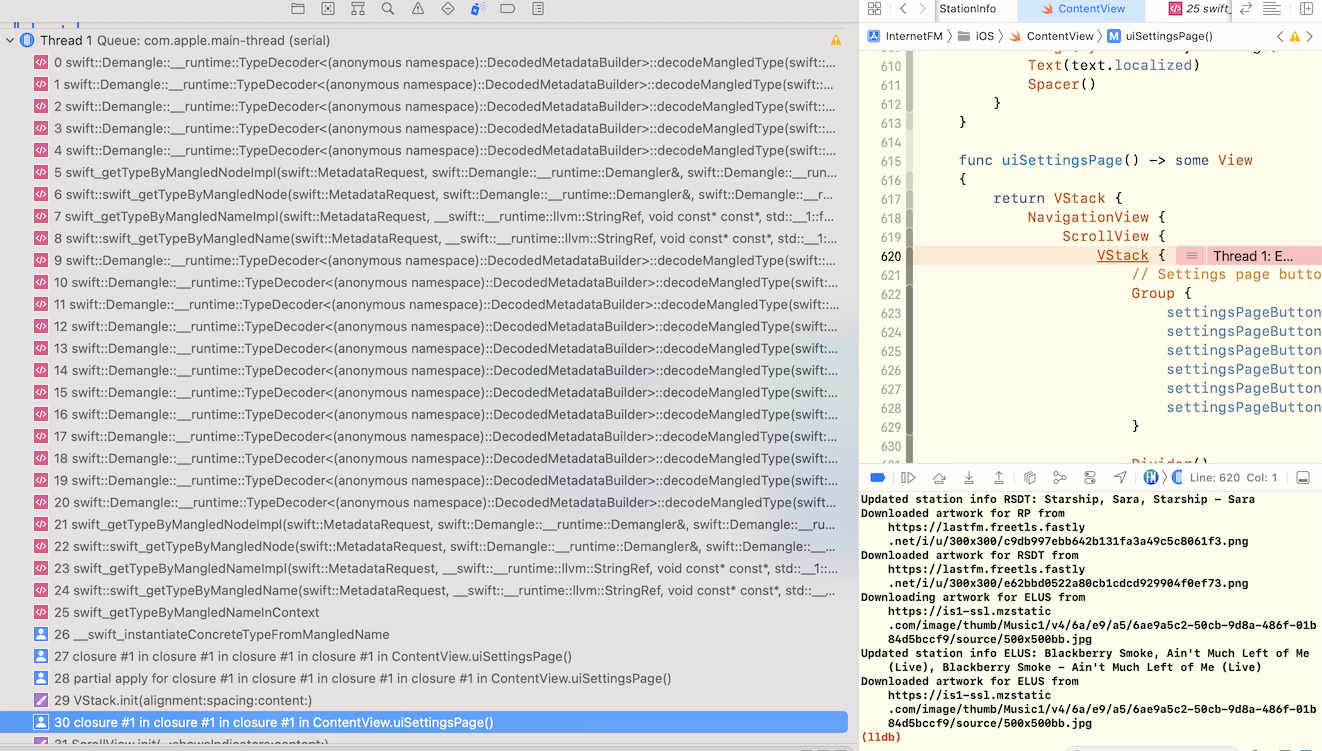Collapse Thread 1 disclosure triangle
The height and width of the screenshot is (751, 1322).
(10, 41)
